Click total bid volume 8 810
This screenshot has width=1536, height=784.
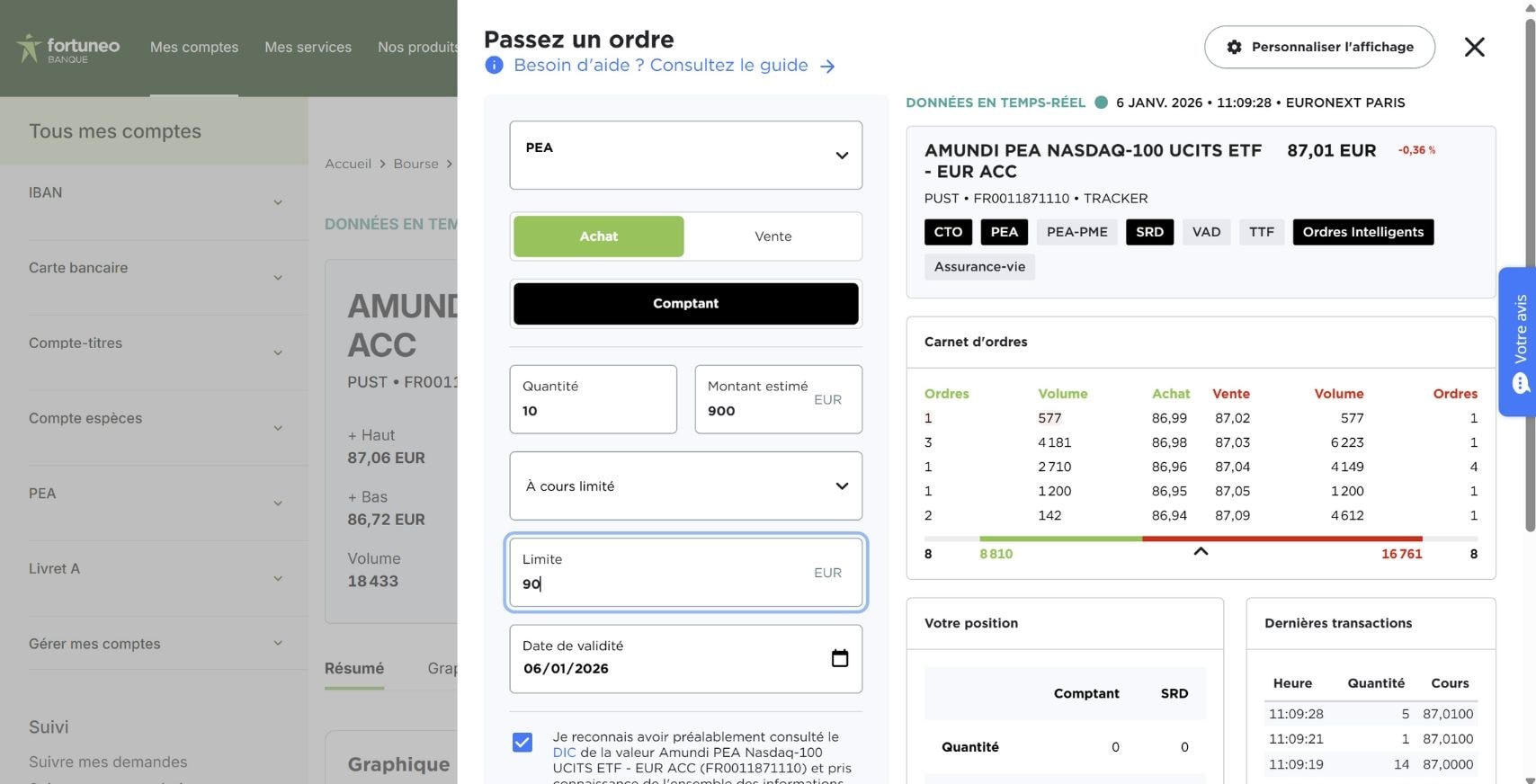[x=996, y=554]
